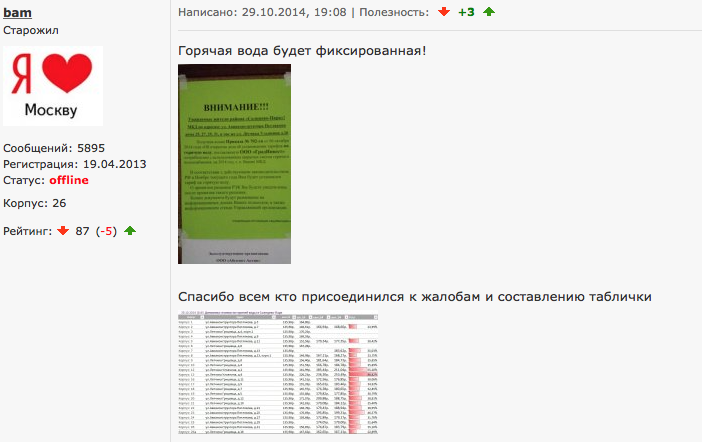Downvote the post's usefulness with red arrow
Viewport: 702px width, 442px height.
444,12
